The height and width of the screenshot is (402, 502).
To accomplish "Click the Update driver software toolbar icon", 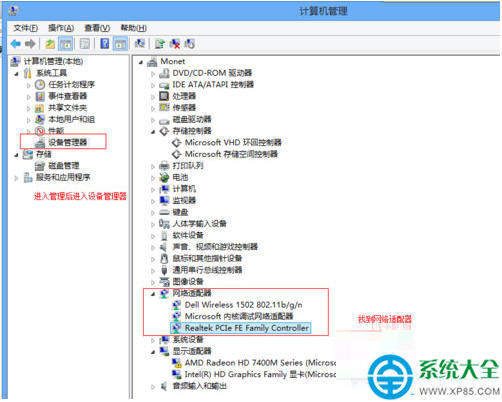I will pos(160,44).
